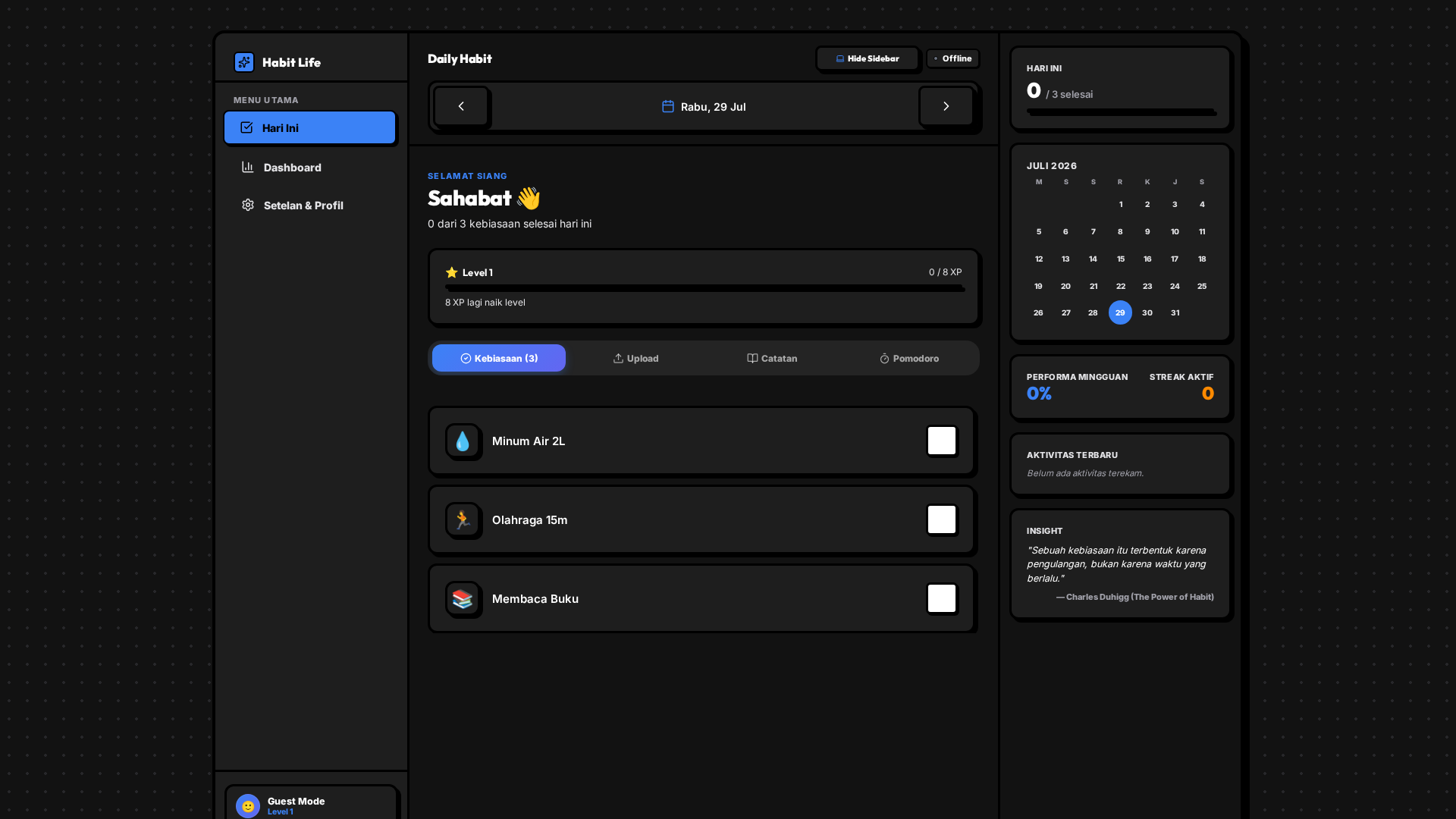Image resolution: width=1456 pixels, height=819 pixels.
Task: Tick the Membaca Buku checkbox
Action: (942, 598)
